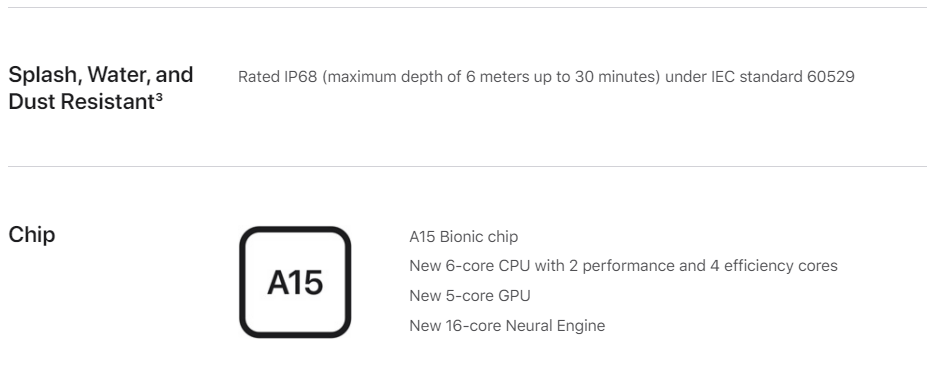Click the word "IP68" in the rating line
This screenshot has height=383, width=939.
[301, 77]
